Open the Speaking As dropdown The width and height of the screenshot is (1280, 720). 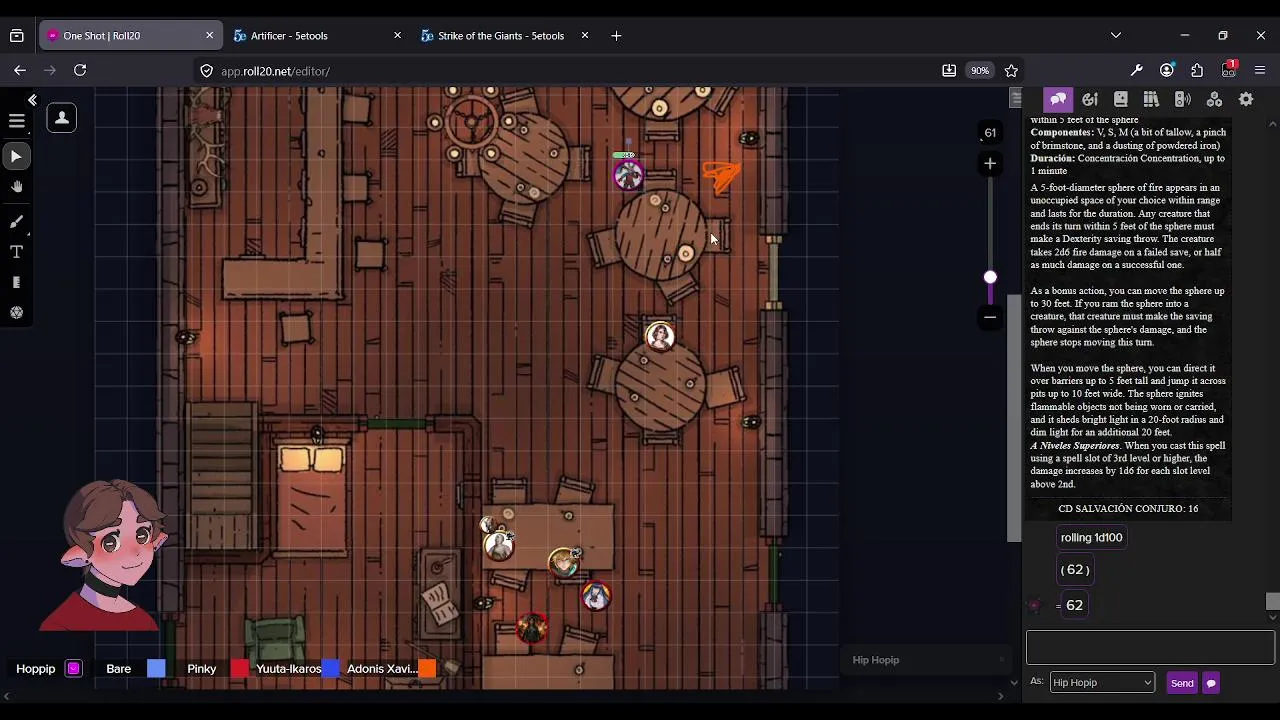pyautogui.click(x=1102, y=683)
